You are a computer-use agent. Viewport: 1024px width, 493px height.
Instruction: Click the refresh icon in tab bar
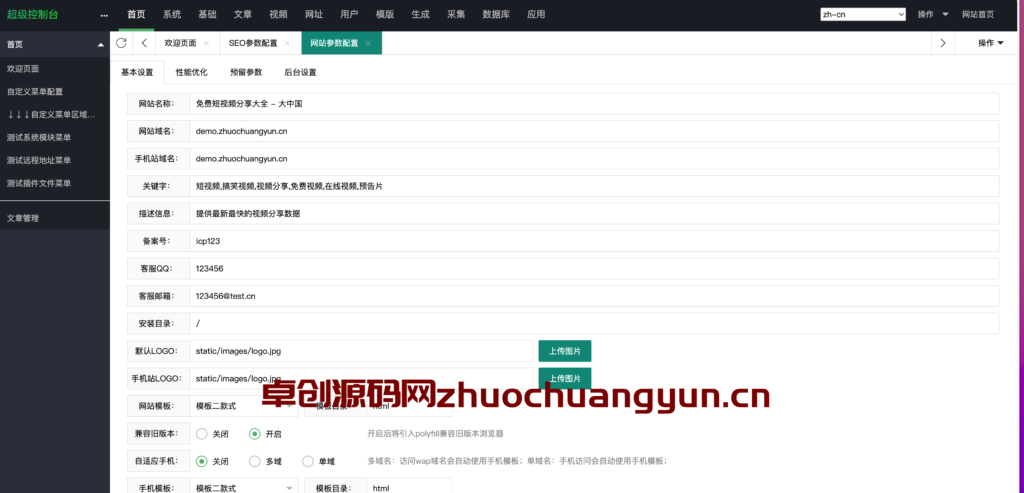[121, 43]
